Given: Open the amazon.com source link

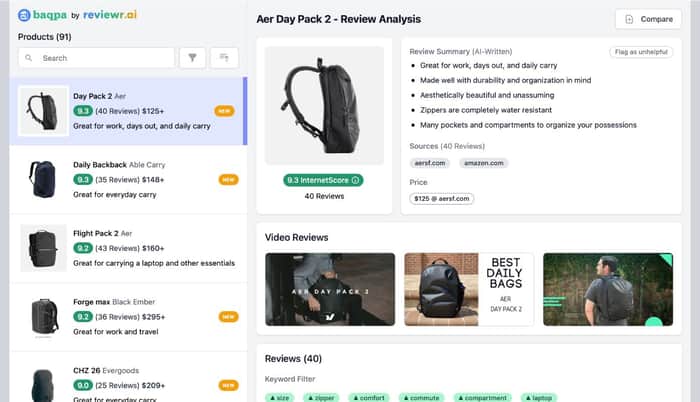Looking at the screenshot, I should click(x=483, y=163).
